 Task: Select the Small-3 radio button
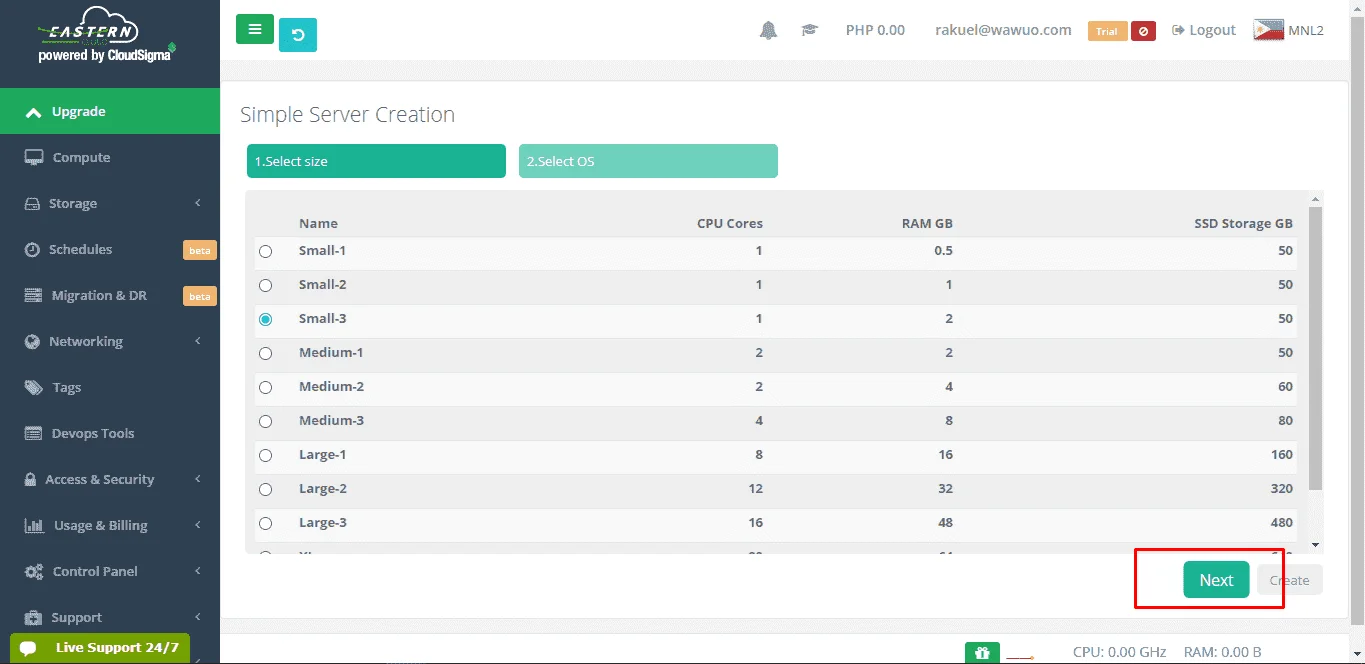[x=265, y=320]
